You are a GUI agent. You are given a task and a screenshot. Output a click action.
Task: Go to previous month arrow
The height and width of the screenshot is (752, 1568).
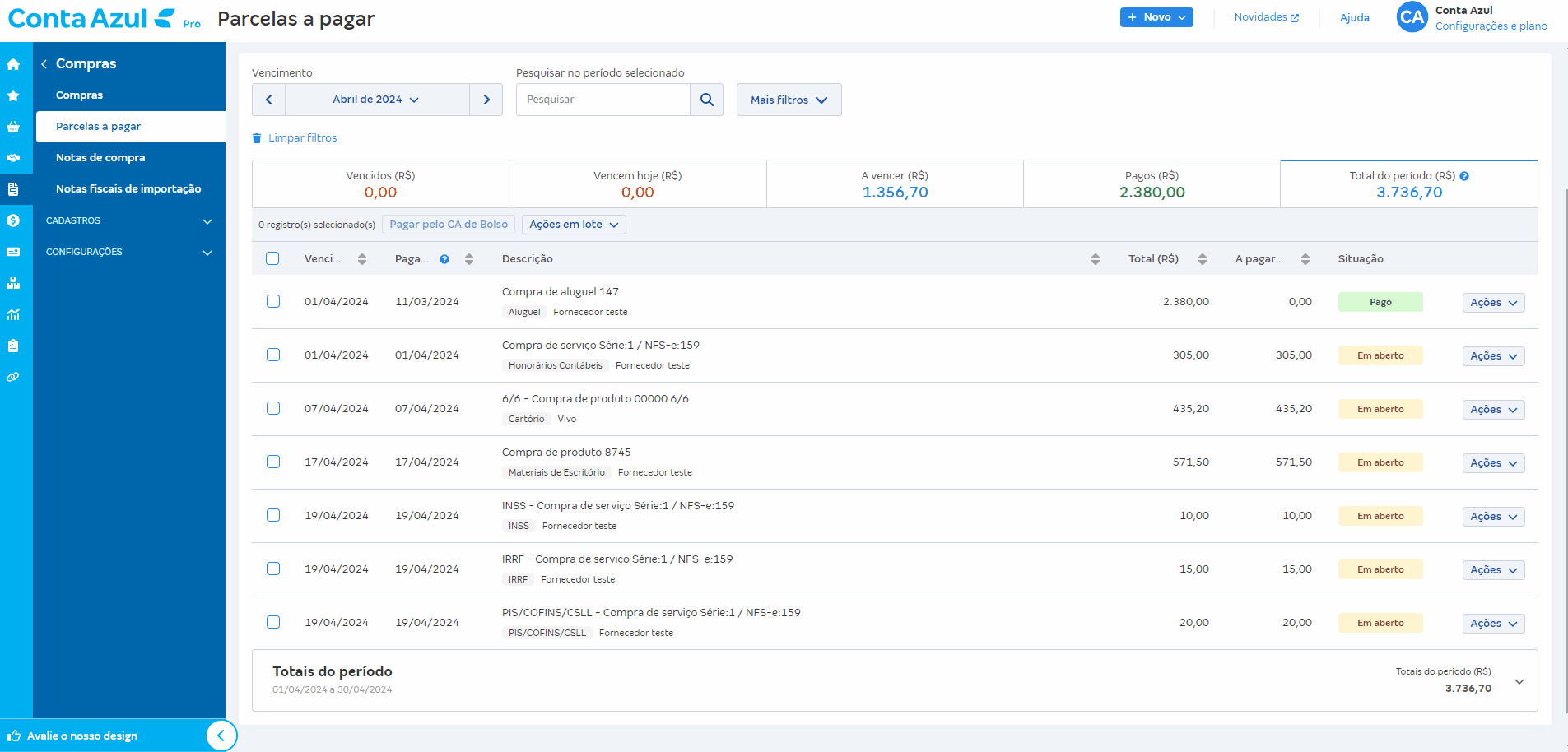tap(269, 100)
